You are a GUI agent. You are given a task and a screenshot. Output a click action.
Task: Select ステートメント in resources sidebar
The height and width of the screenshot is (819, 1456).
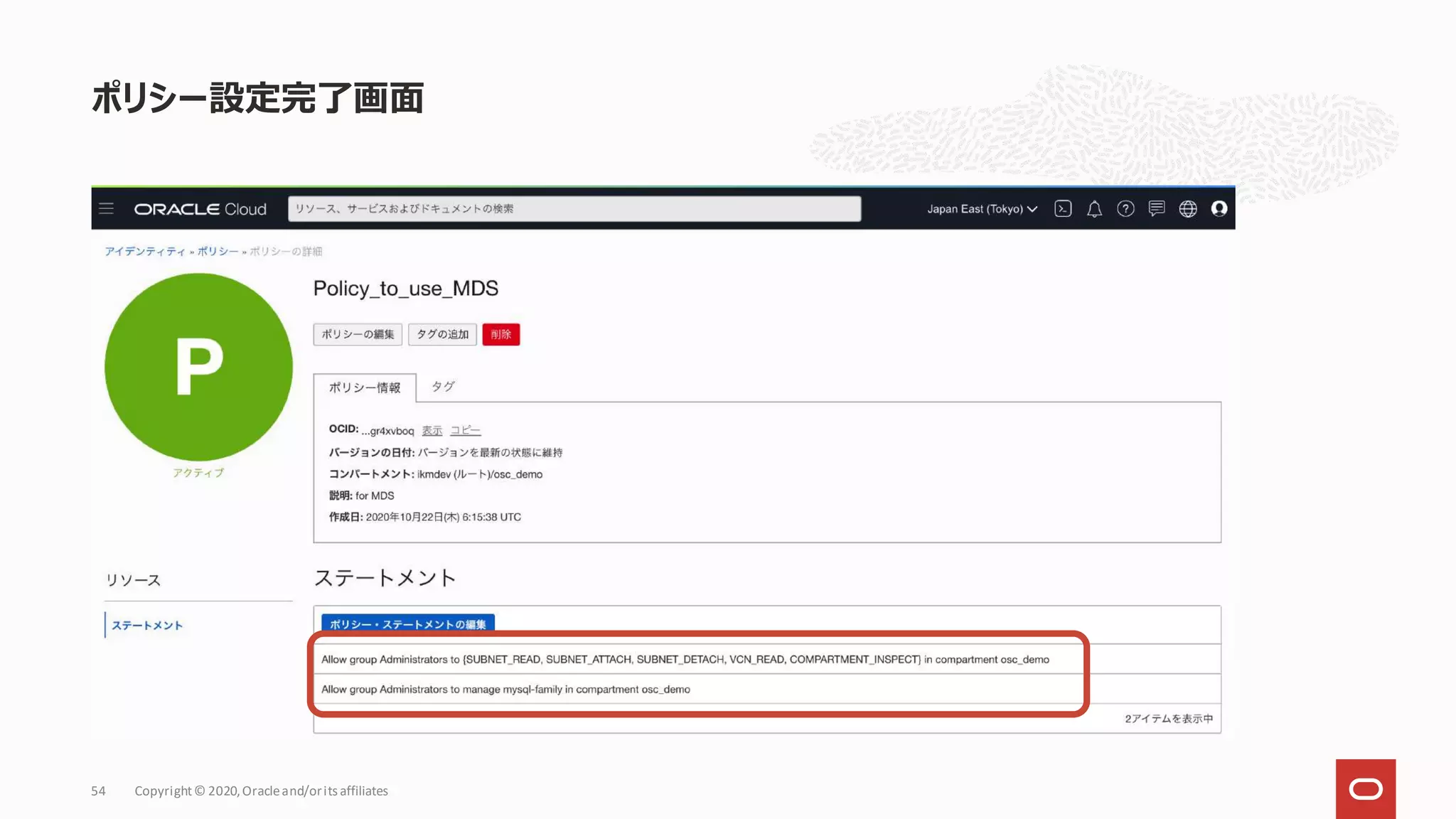tap(147, 626)
